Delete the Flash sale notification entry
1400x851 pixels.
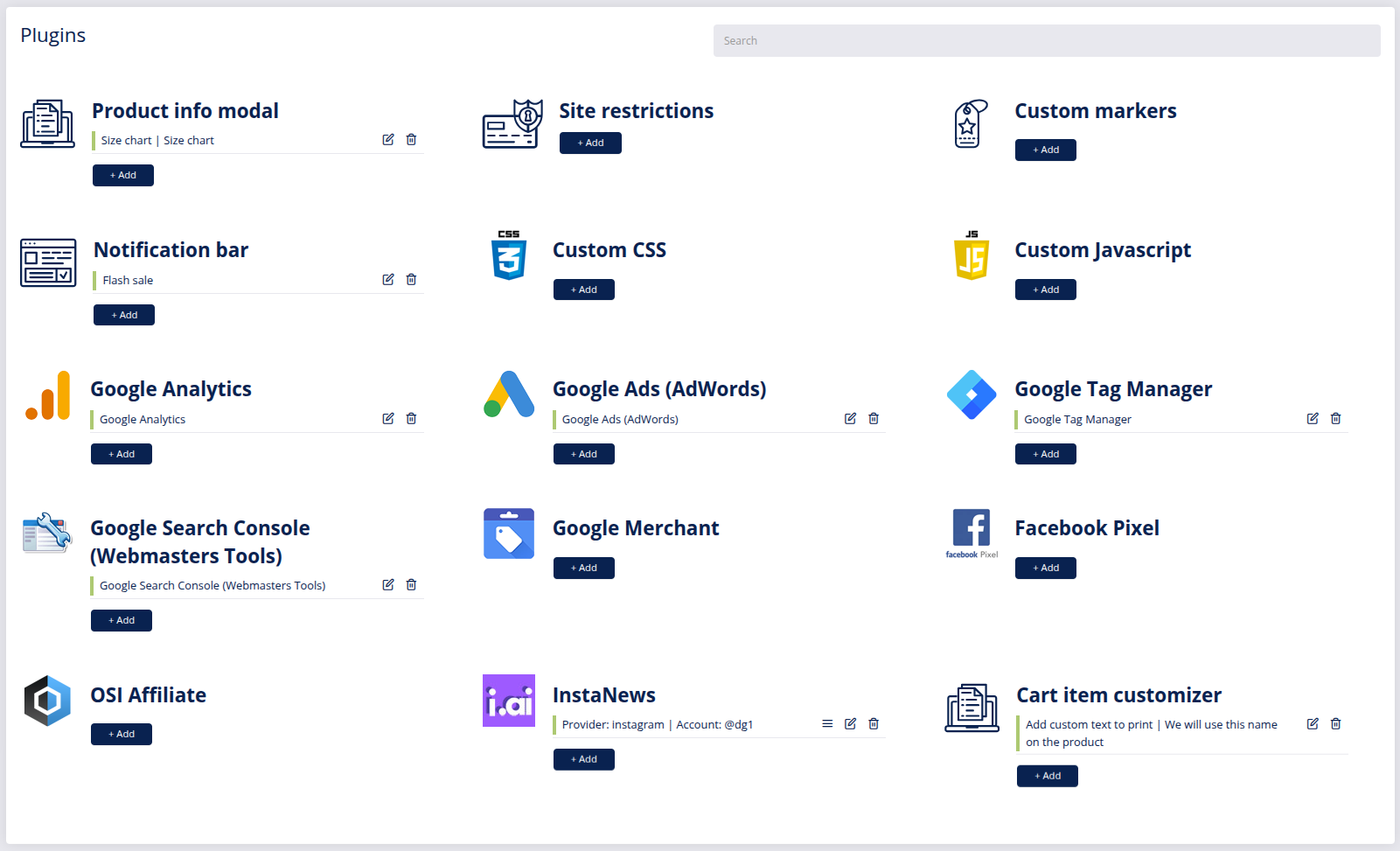[411, 280]
